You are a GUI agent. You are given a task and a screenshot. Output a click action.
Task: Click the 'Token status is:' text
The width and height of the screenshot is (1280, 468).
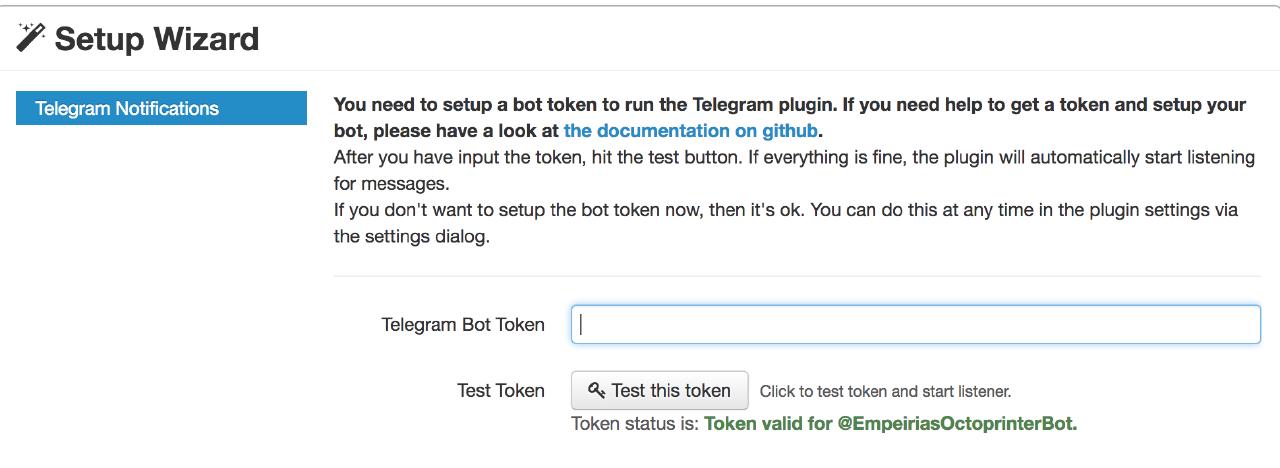[634, 424]
